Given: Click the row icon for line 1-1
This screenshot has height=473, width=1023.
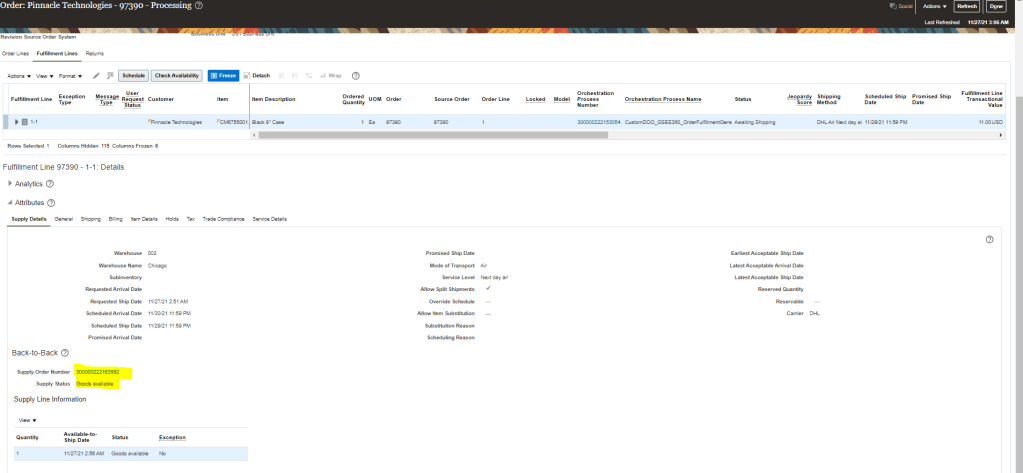Looking at the screenshot, I should 25,122.
